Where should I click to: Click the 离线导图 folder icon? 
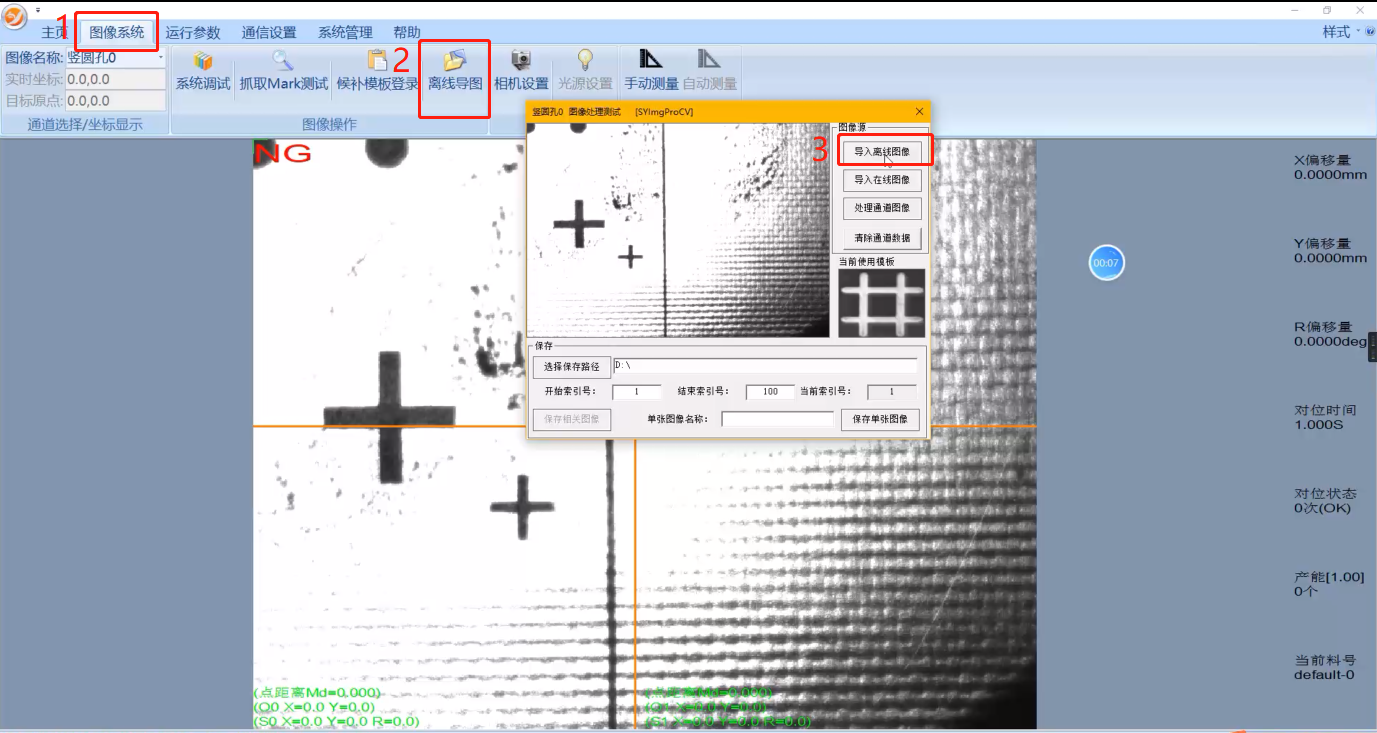(455, 62)
